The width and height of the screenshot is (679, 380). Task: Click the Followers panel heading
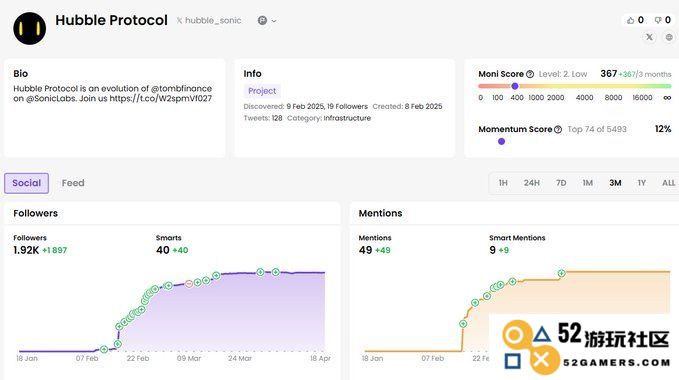click(36, 213)
